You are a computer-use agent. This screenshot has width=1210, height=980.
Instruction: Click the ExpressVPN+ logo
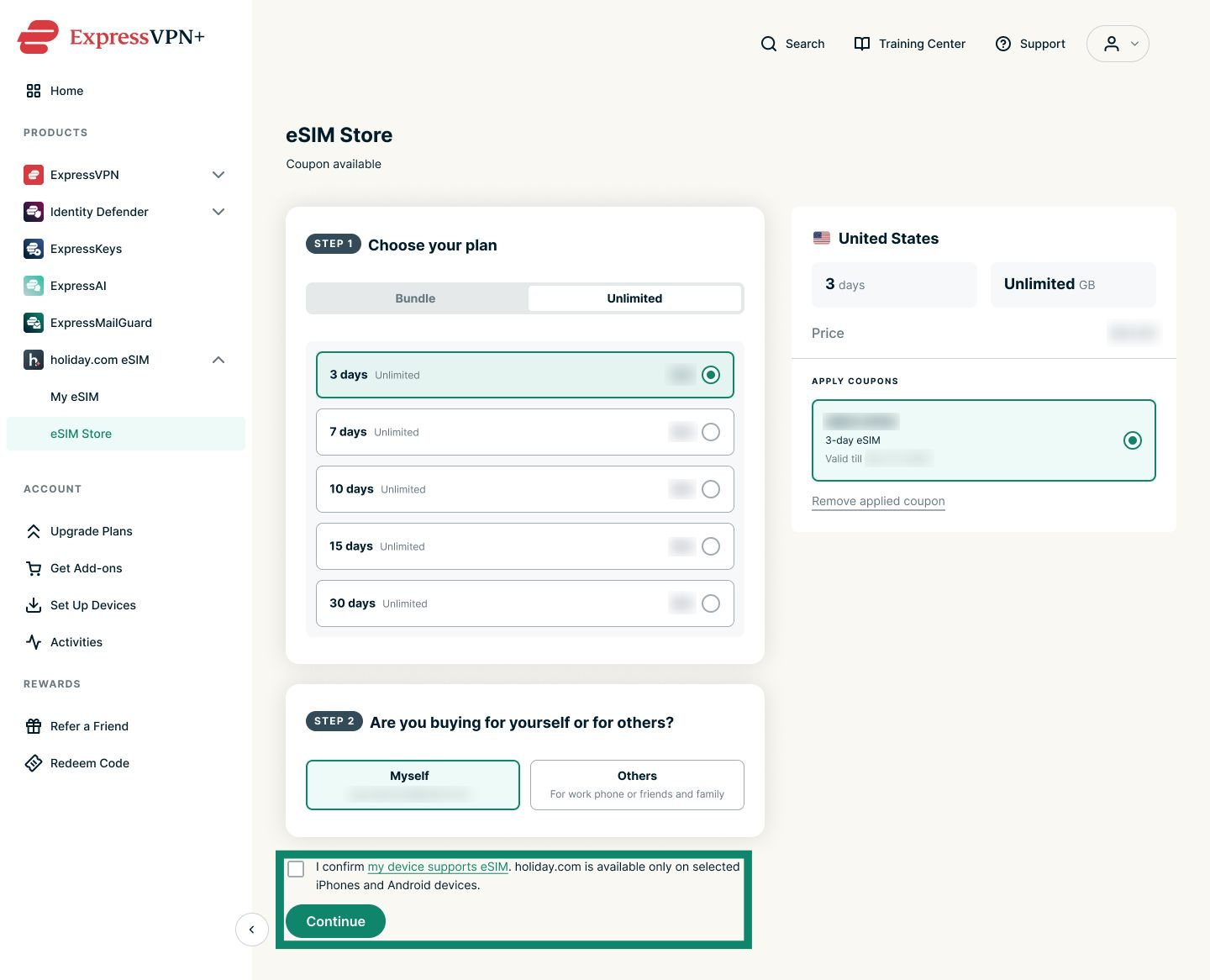point(111,37)
